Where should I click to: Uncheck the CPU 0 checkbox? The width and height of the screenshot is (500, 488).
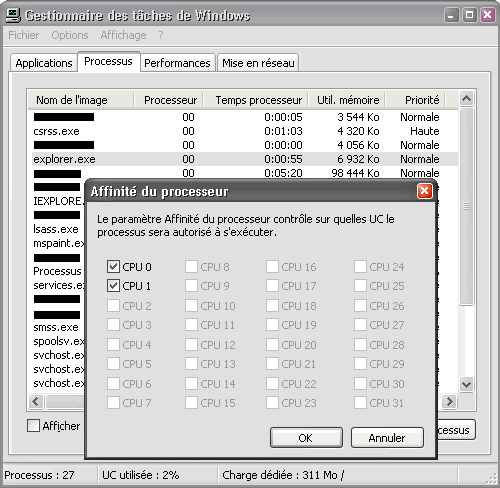[x=113, y=267]
